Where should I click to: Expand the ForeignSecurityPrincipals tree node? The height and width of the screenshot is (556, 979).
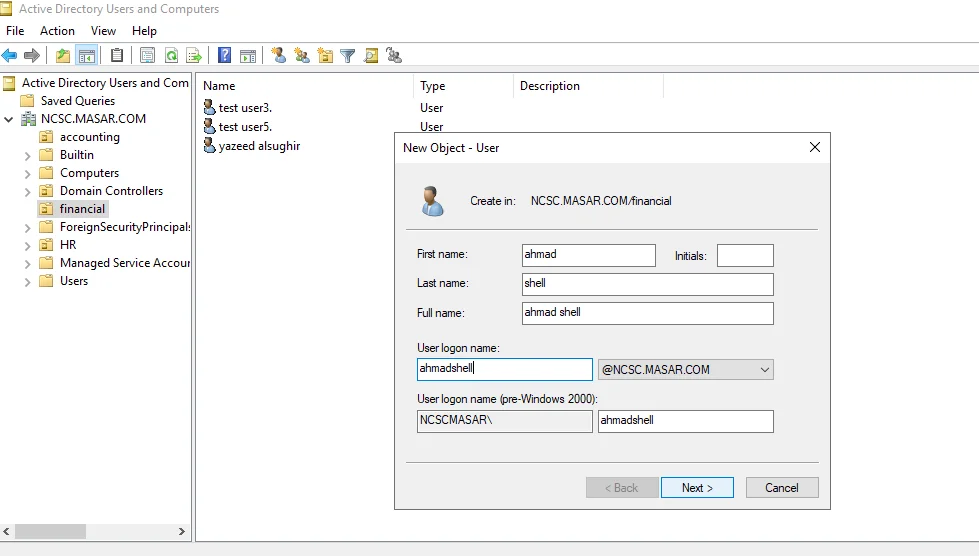27,228
